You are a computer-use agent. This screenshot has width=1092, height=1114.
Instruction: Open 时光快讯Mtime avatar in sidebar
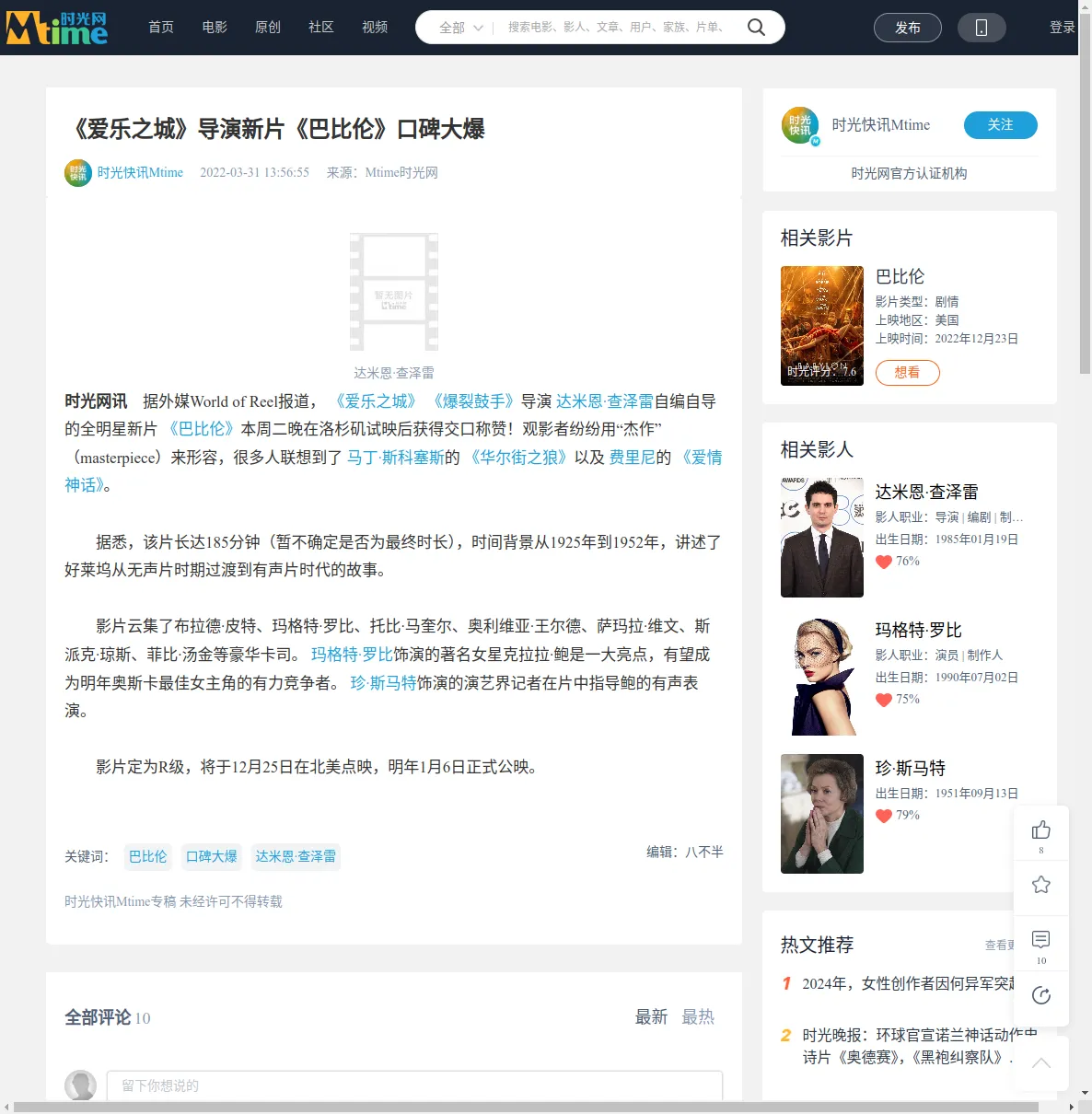(x=800, y=125)
